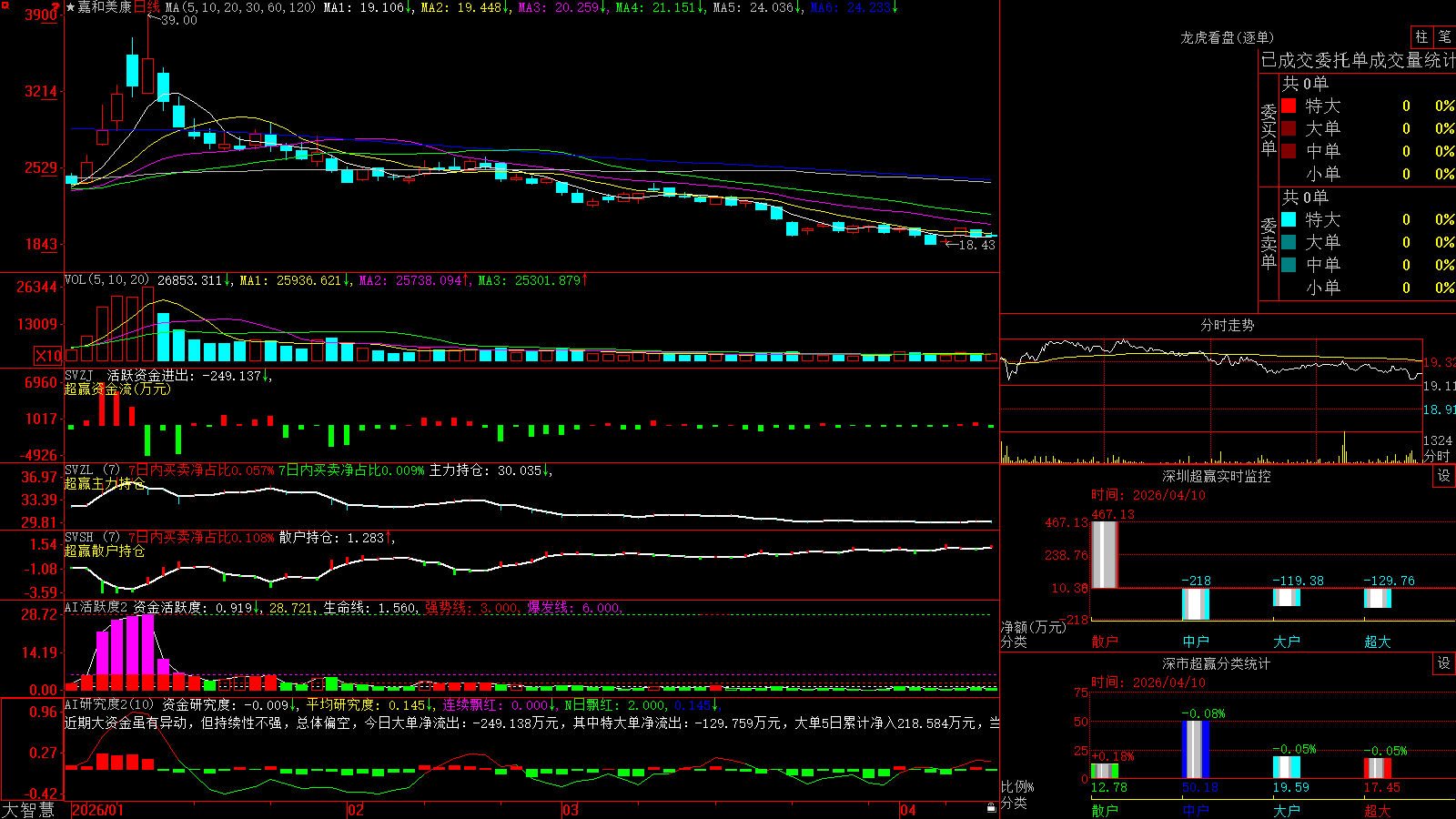Screen dimensions: 1456x819
Task: Click the MA(5,10,20,30,60,120) indicator label
Action: pos(240,7)
